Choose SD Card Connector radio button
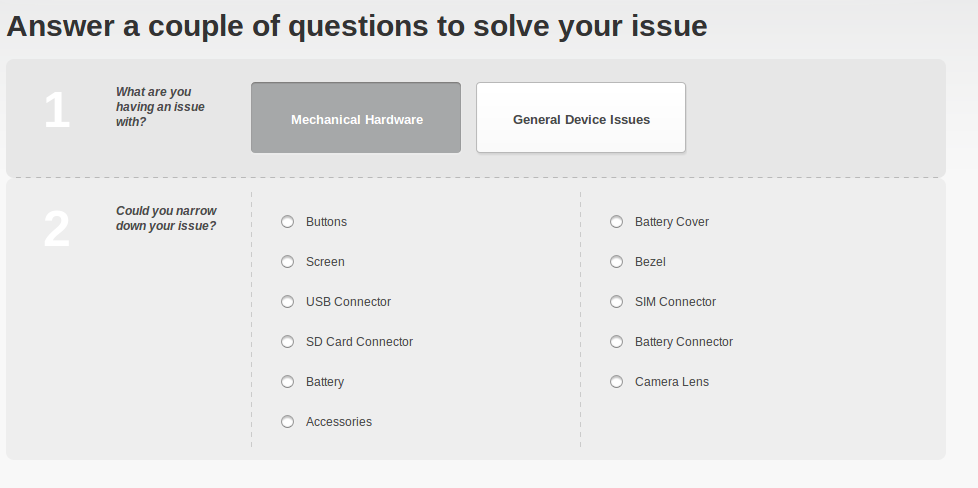Screen dimensions: 978x488 (x=288, y=342)
